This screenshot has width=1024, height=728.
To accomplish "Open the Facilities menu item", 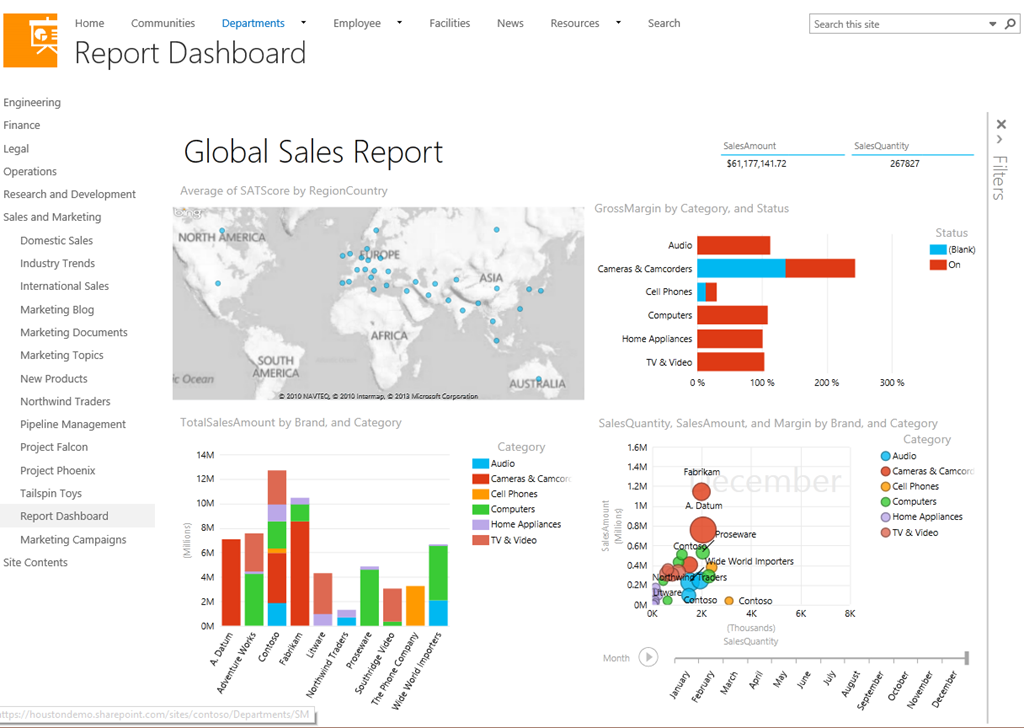I will pos(449,23).
